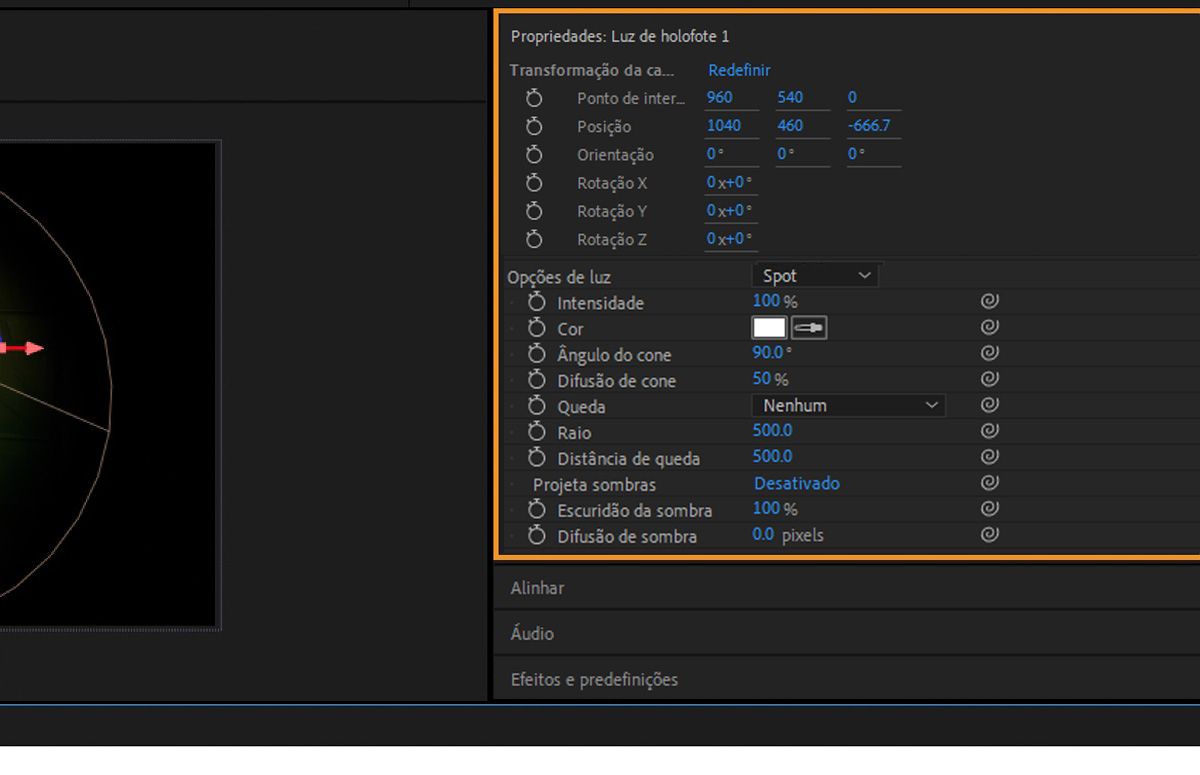Click expression pick whip for Escuridão da sombra

989,509
